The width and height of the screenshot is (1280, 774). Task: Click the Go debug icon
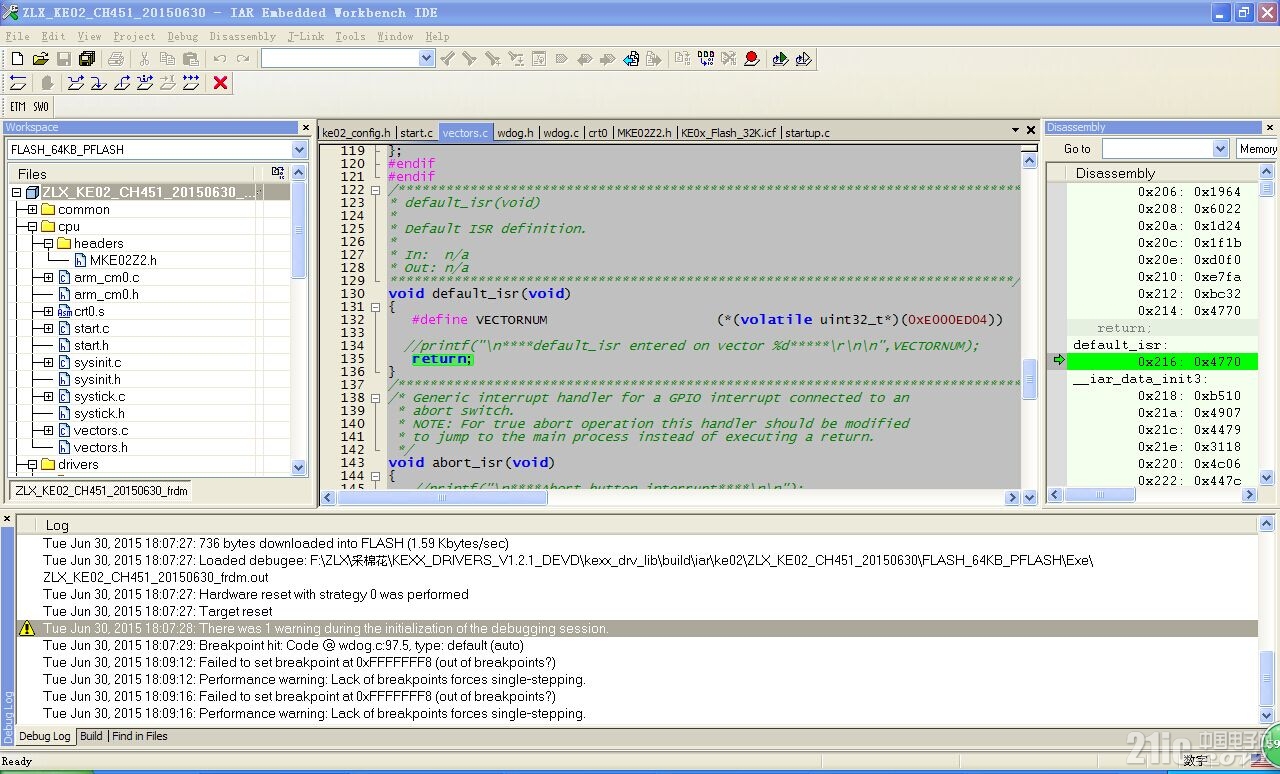coord(191,83)
